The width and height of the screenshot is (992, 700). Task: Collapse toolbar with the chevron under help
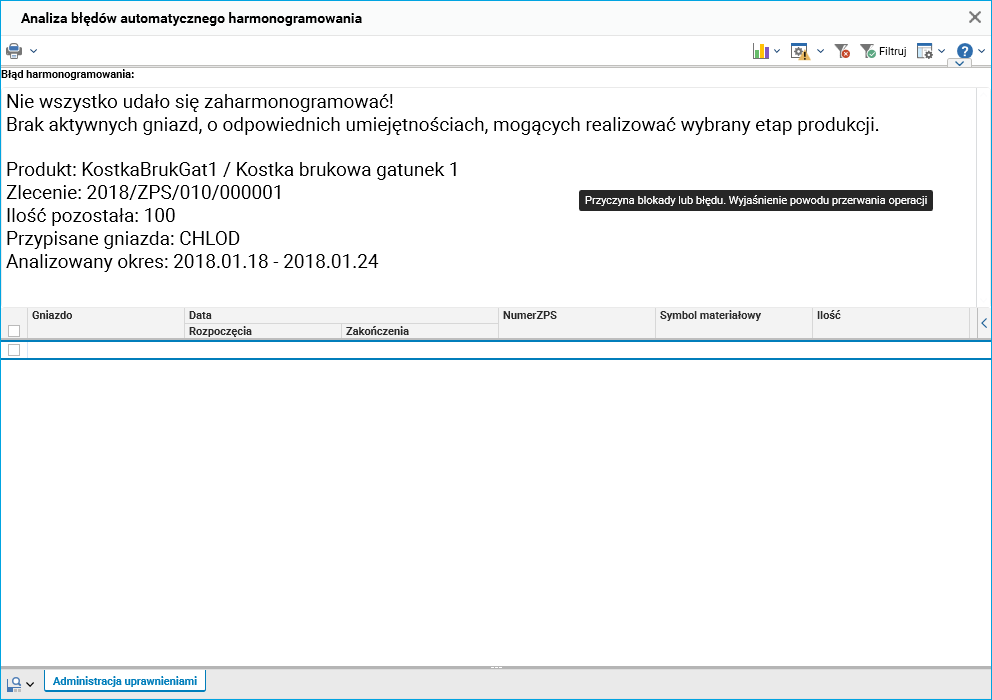960,63
